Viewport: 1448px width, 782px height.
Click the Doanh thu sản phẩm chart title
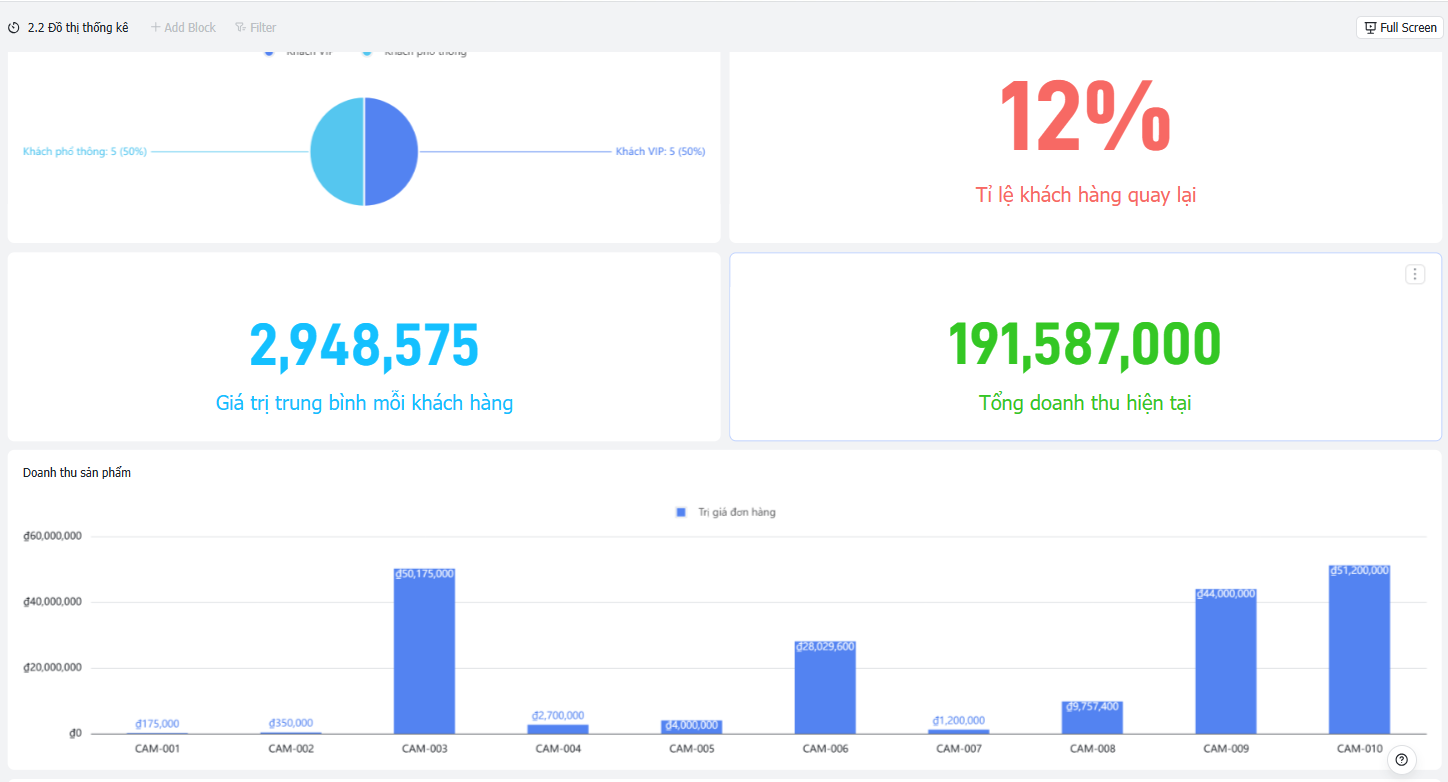coord(77,473)
